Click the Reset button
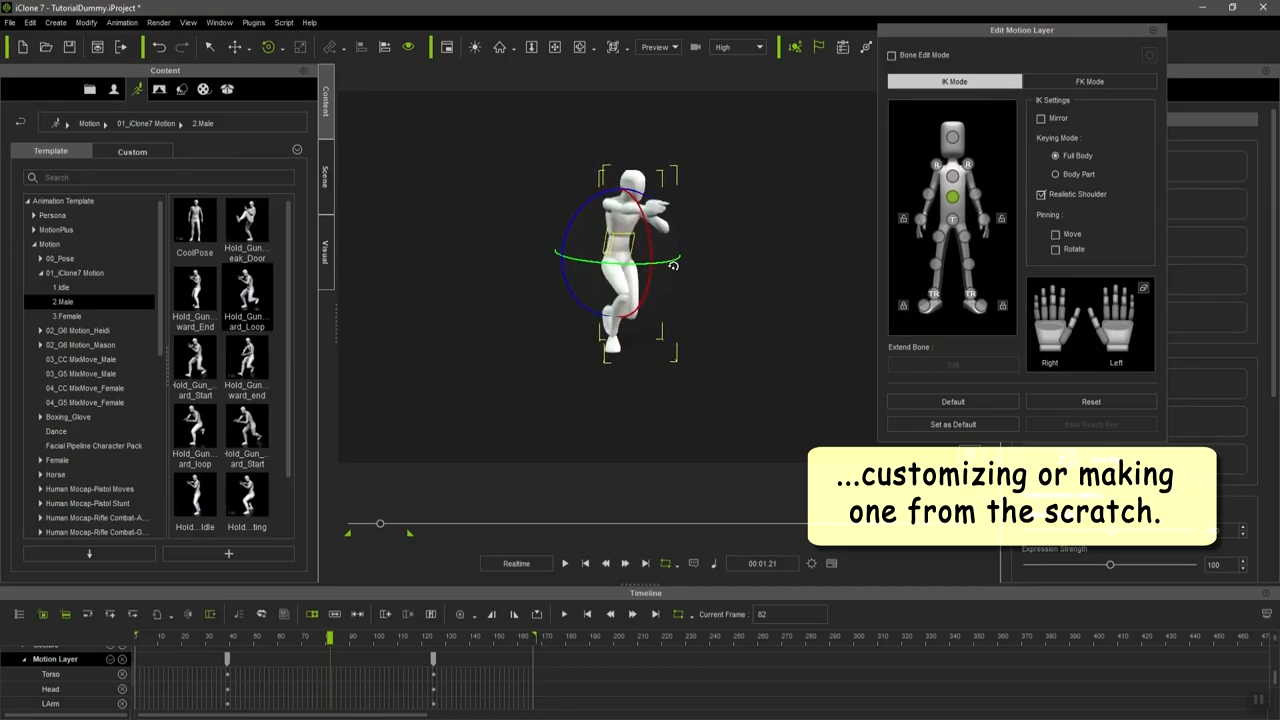This screenshot has width=1280, height=720. (1091, 402)
